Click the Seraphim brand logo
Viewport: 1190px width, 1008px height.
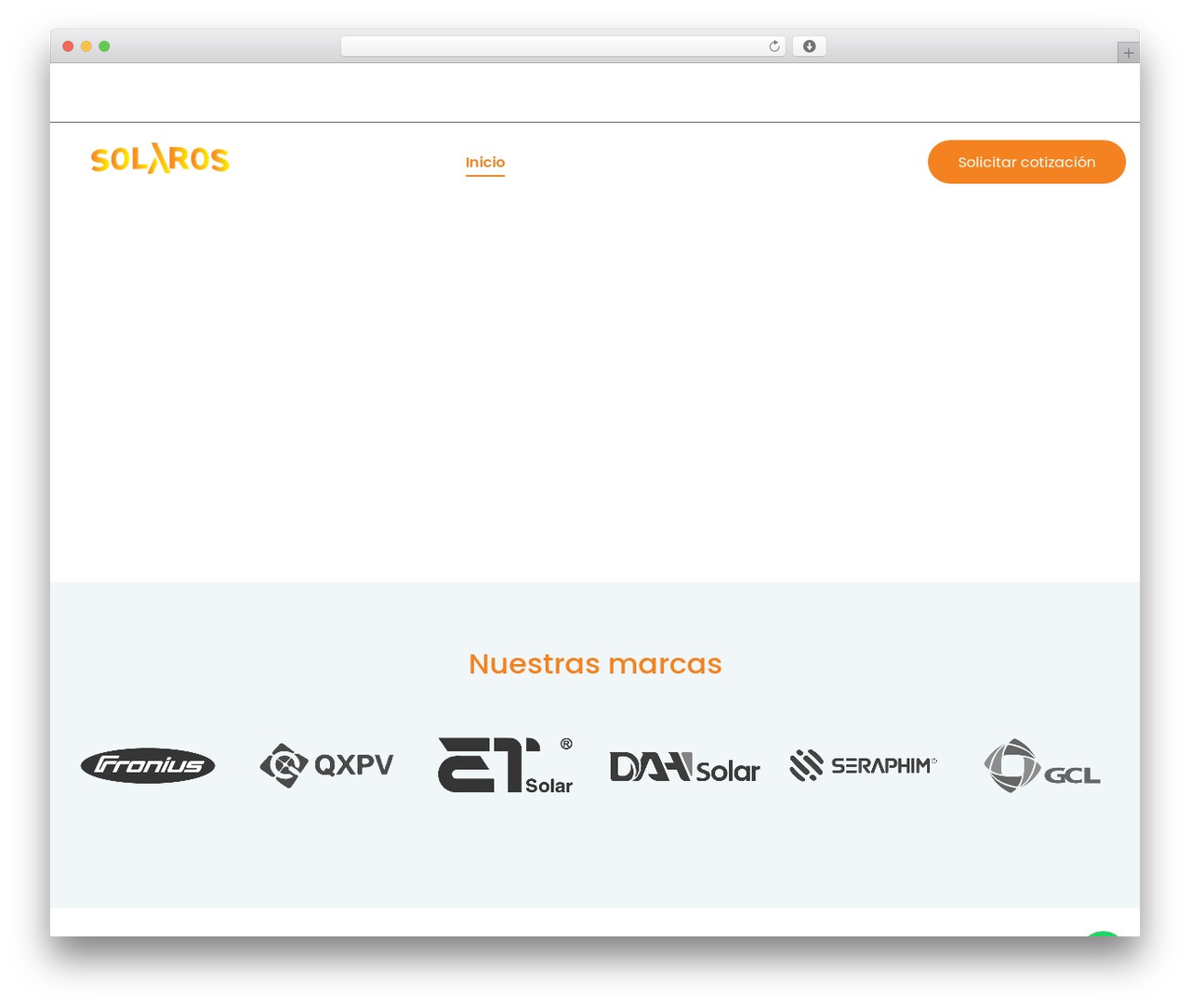pyautogui.click(x=863, y=765)
